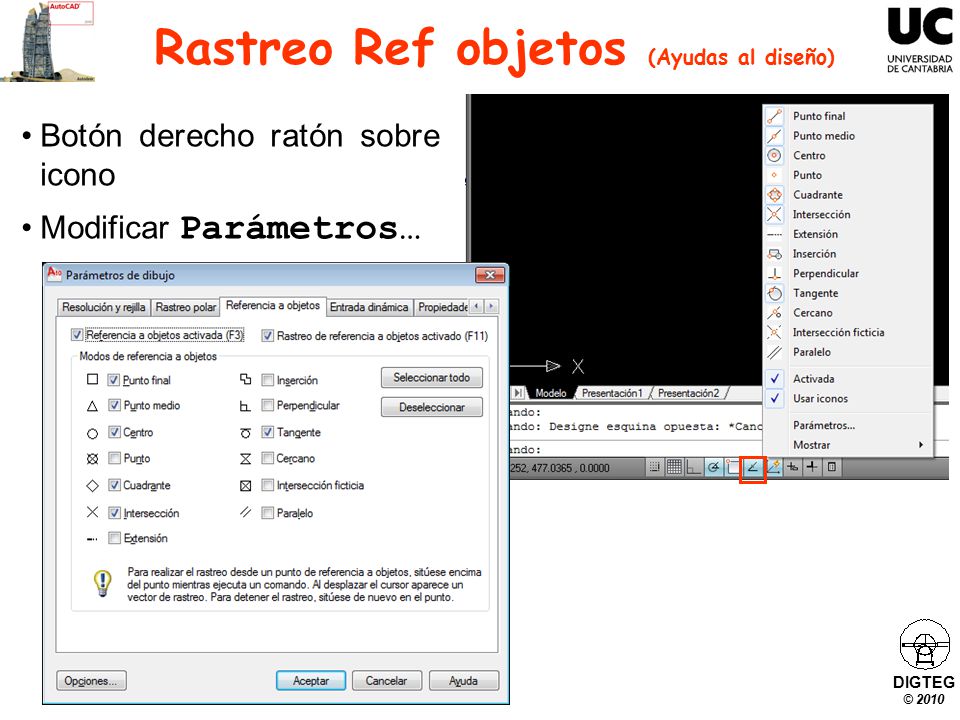Screen dimensions: 960x720
Task: Toggle Usar iconos in context menu
Action: [848, 398]
